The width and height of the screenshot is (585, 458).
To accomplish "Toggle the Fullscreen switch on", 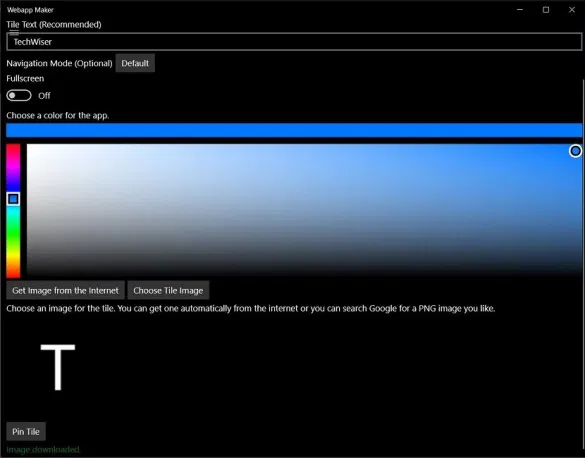I will [x=19, y=95].
